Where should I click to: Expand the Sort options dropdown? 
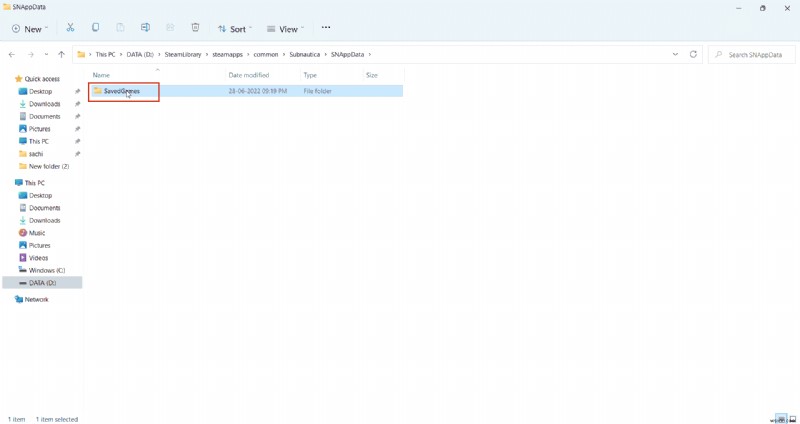coord(234,28)
